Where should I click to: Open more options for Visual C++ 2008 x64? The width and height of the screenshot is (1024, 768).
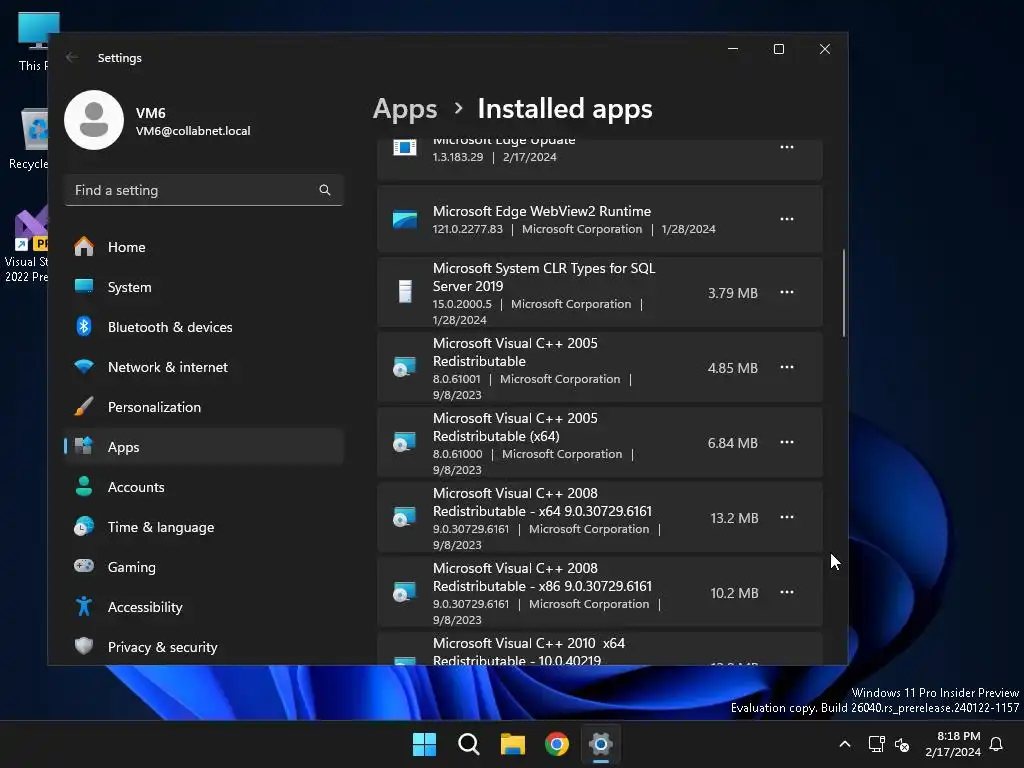click(787, 518)
